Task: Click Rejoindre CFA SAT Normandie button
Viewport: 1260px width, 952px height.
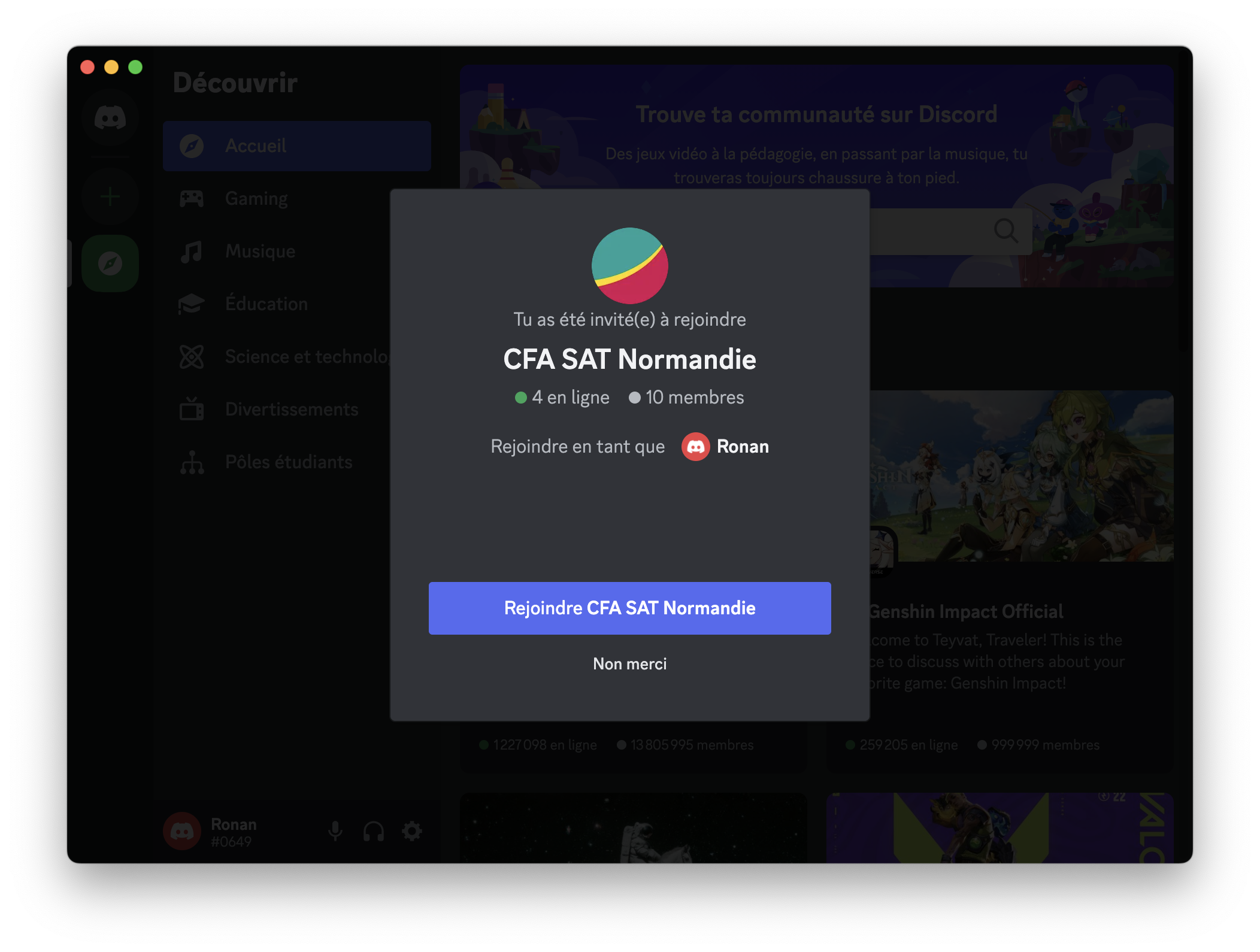Action: pyautogui.click(x=630, y=607)
